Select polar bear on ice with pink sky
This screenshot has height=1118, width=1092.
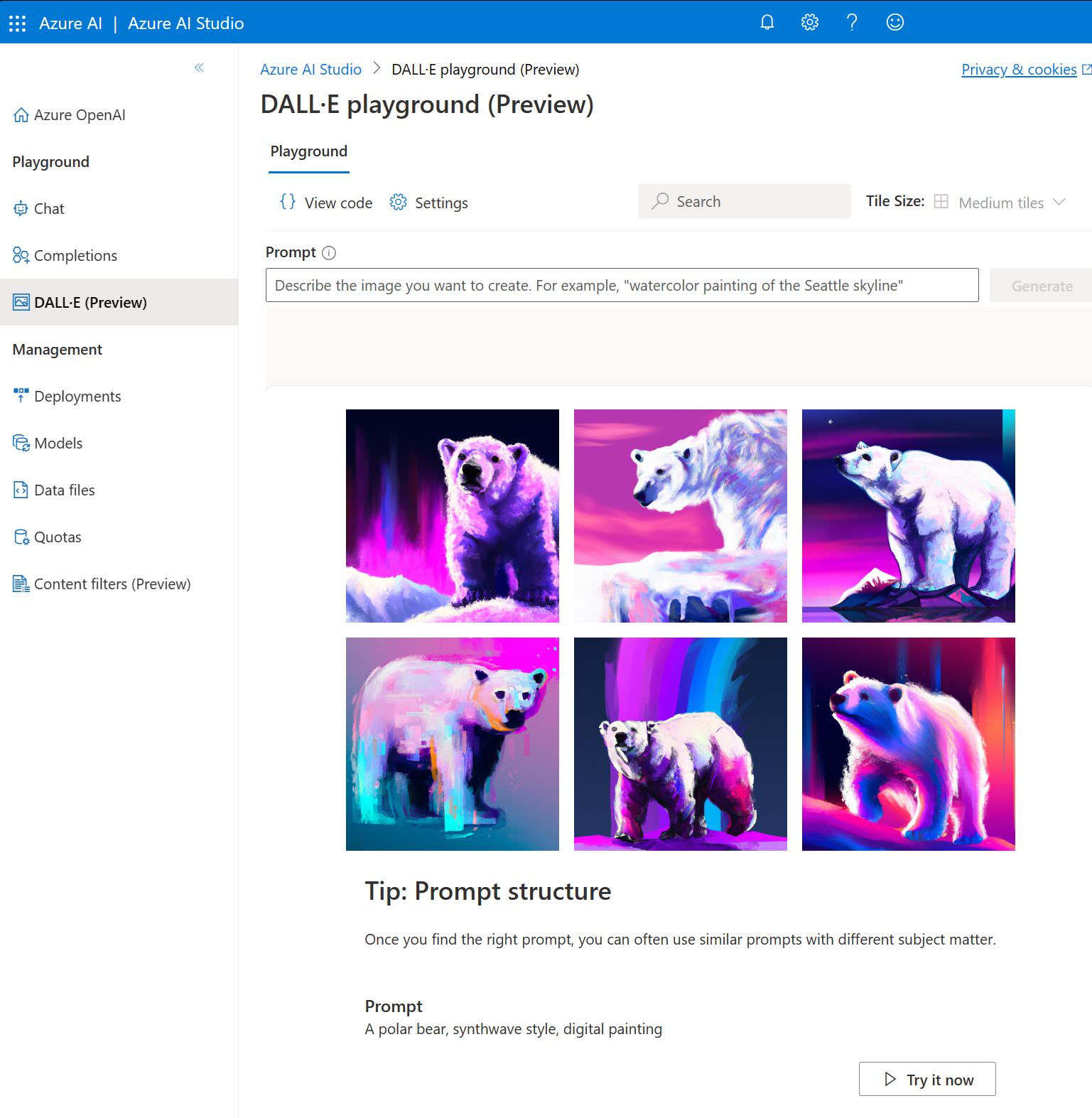681,516
